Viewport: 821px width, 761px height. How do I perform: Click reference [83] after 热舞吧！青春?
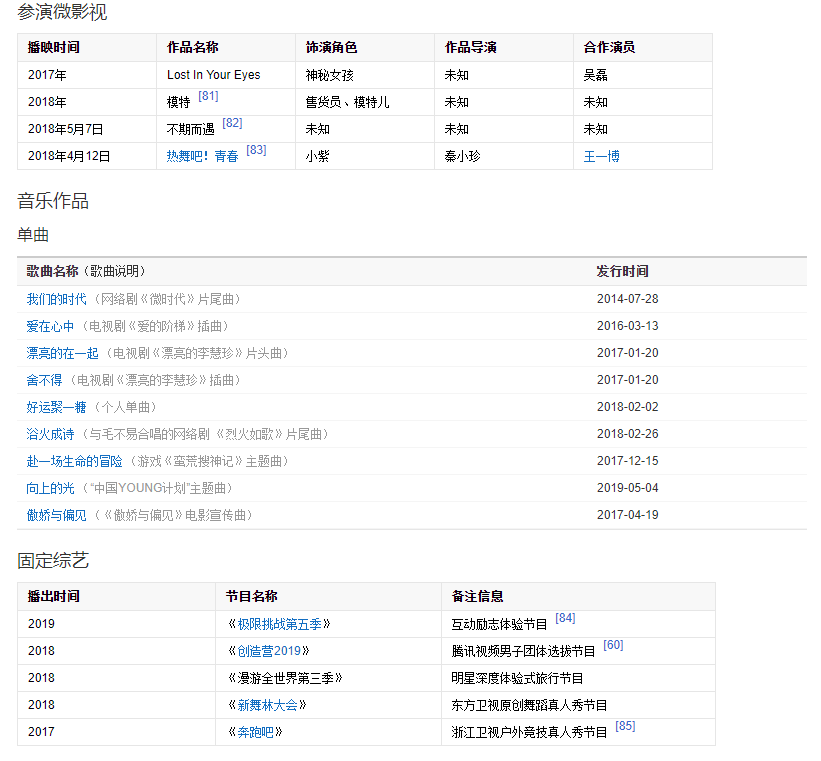click(x=256, y=150)
